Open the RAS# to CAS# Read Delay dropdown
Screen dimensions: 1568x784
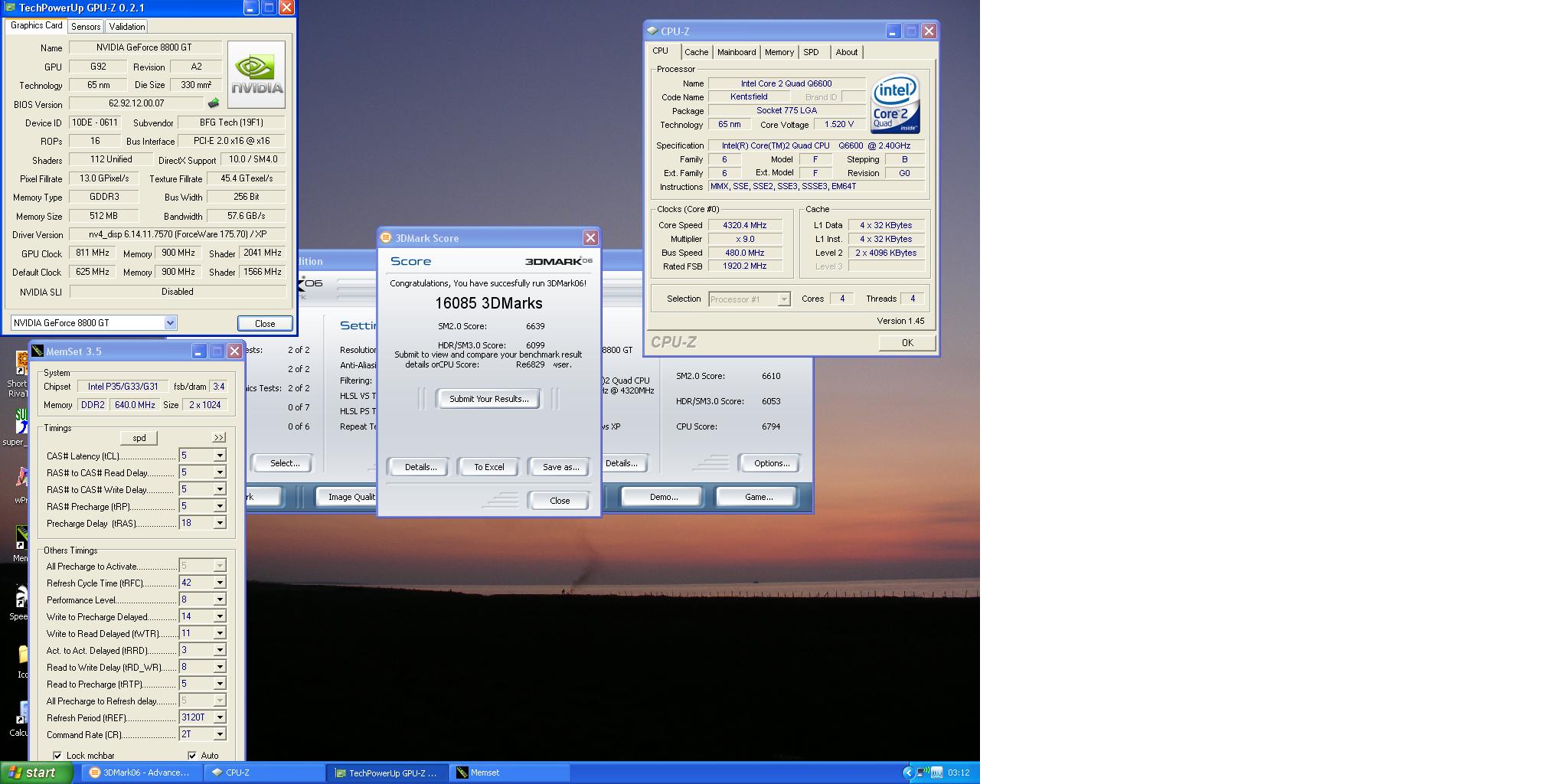pyautogui.click(x=219, y=472)
